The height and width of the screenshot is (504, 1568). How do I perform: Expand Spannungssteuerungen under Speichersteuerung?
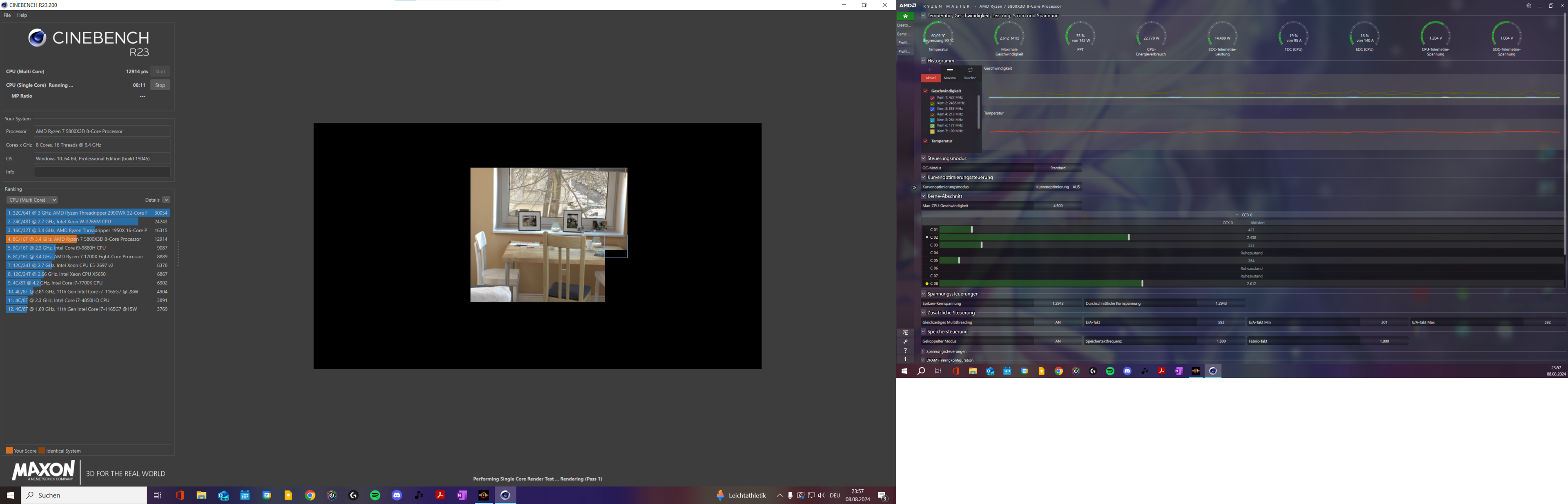[923, 351]
